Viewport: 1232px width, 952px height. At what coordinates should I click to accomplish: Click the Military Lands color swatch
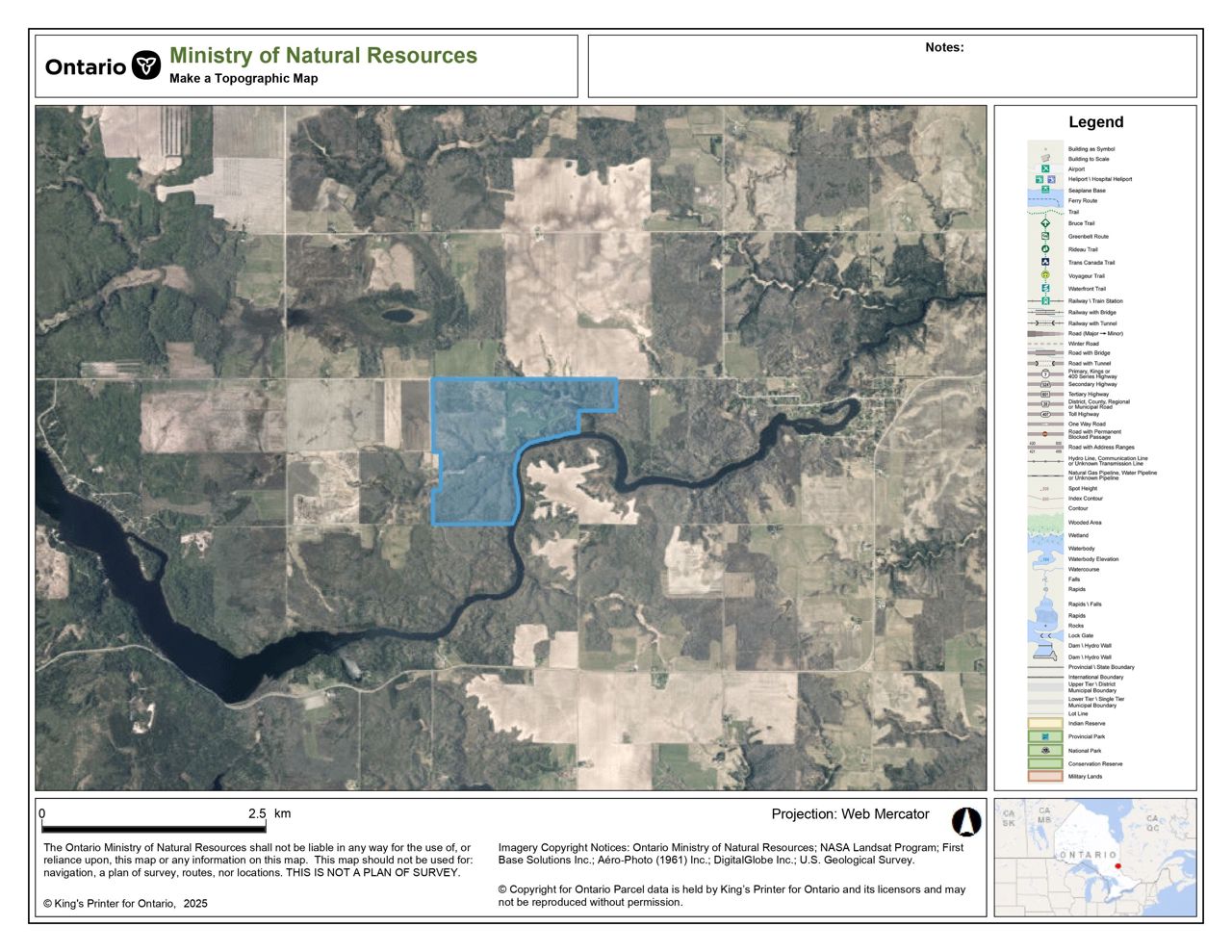(1045, 776)
